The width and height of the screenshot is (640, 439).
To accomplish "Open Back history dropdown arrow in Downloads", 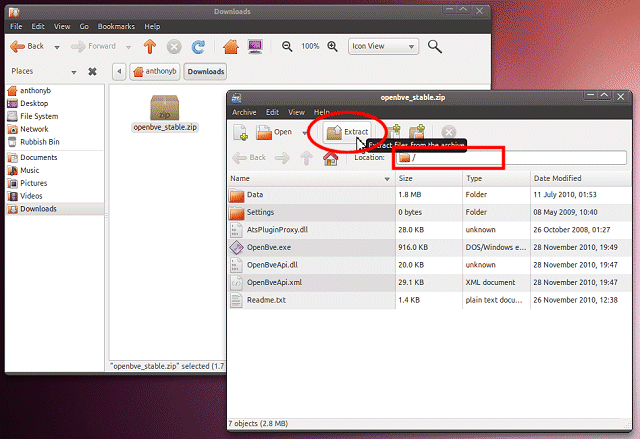I will (57, 47).
